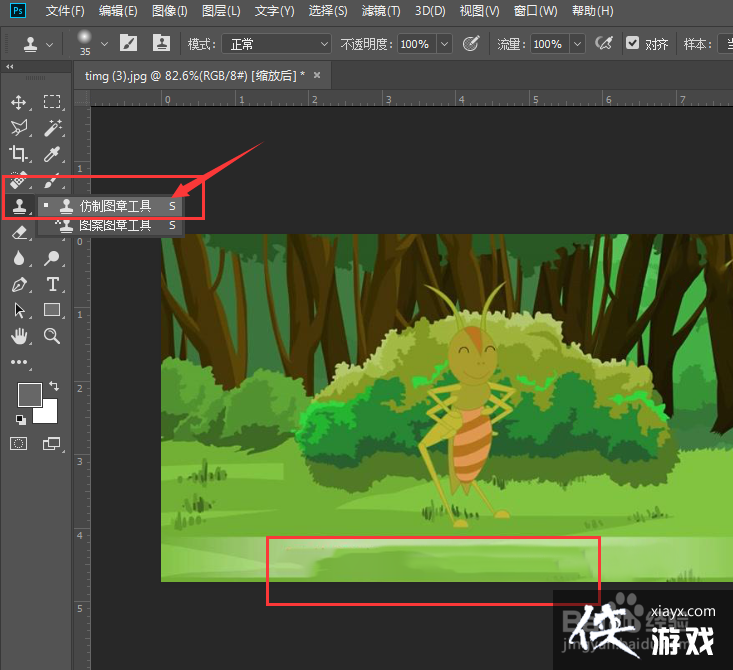Close the timg (3).jpg document tab
The width and height of the screenshot is (733, 670).
[317, 75]
